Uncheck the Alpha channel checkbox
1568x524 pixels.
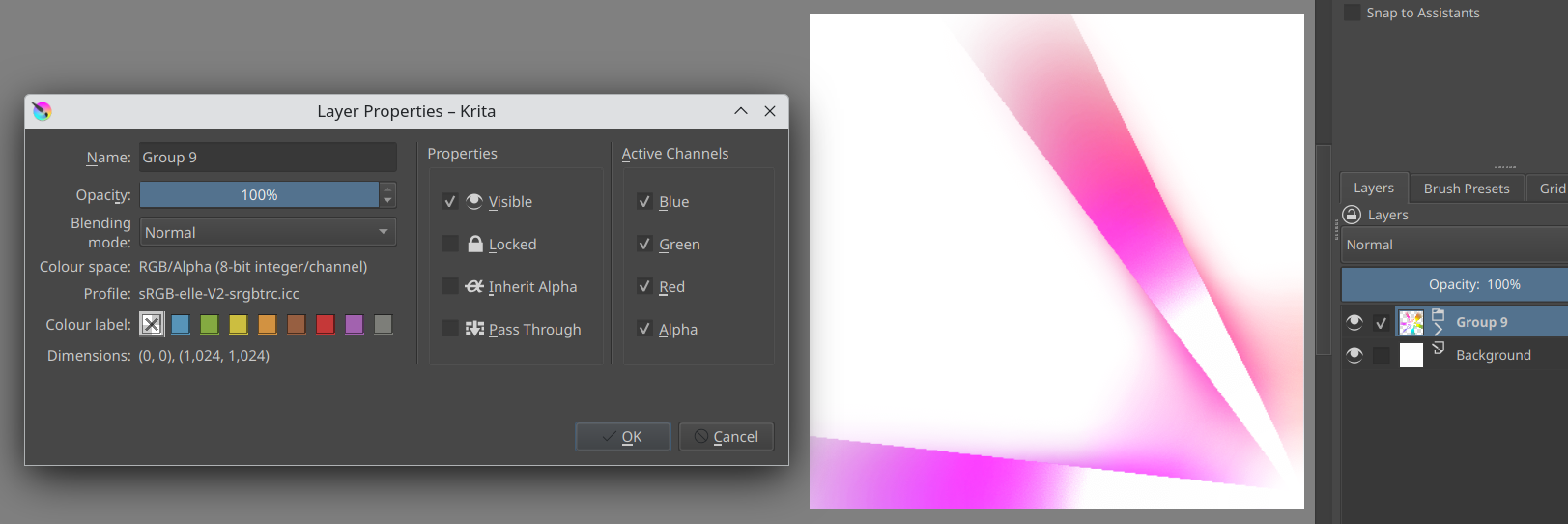tap(644, 329)
